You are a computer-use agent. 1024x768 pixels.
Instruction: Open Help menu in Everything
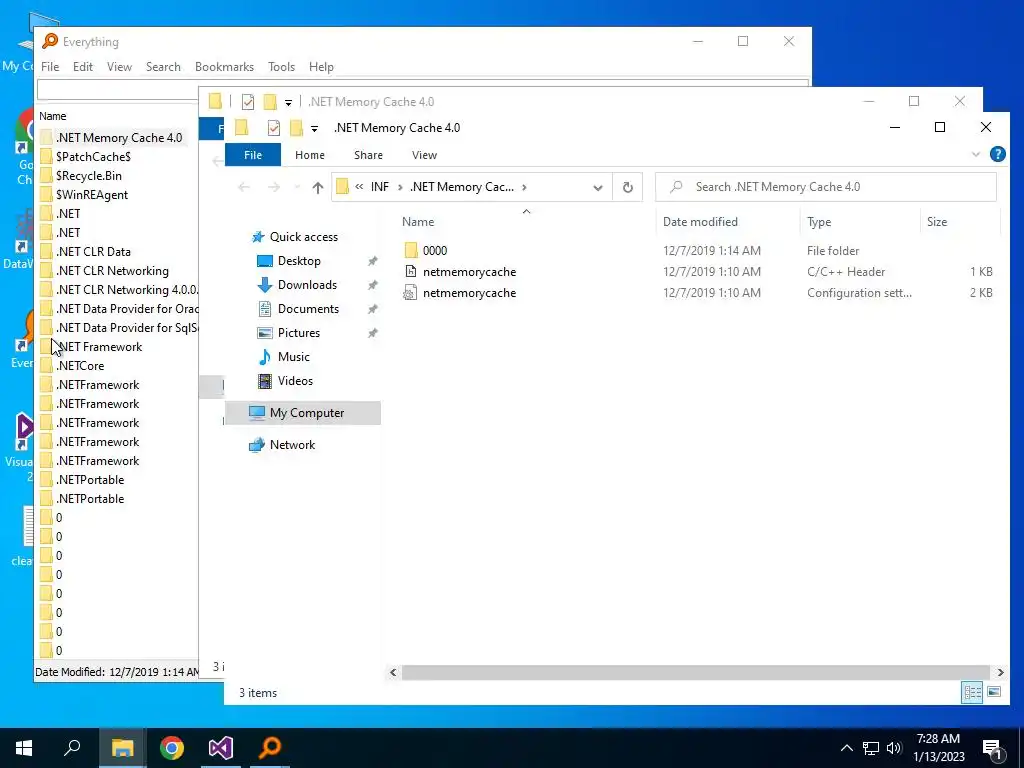(321, 67)
